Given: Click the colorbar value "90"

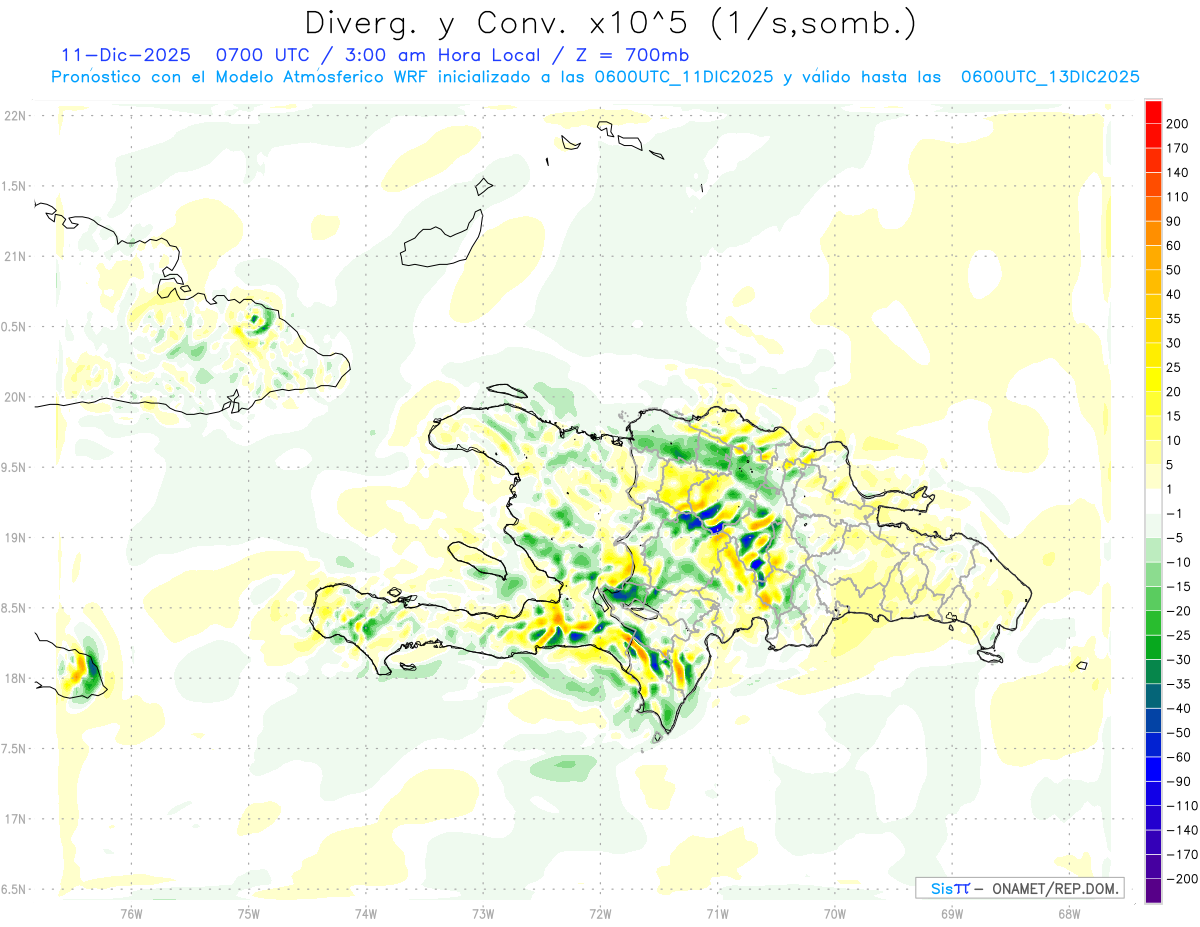Looking at the screenshot, I should click(1173, 221).
